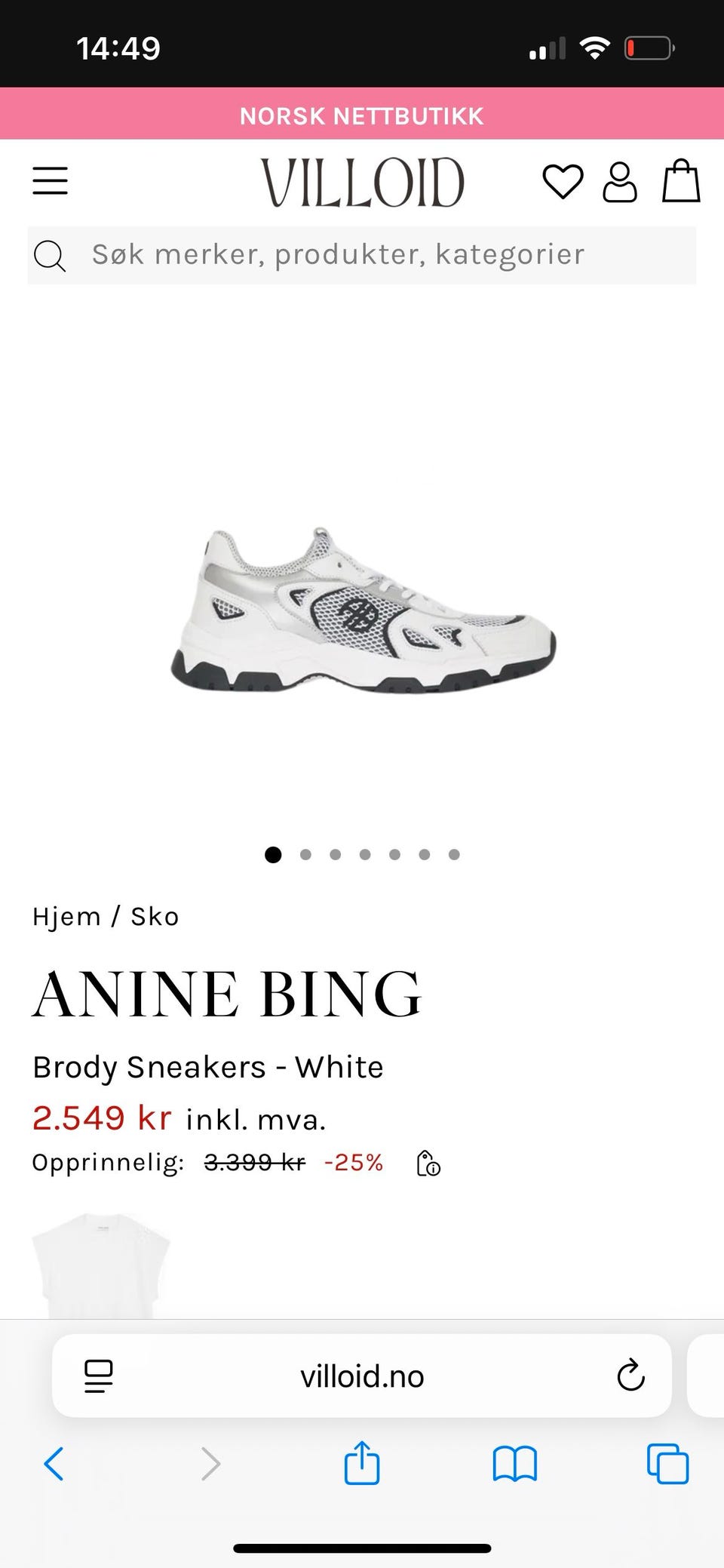Viewport: 724px width, 1568px height.
Task: Go back to previous page
Action: [54, 1464]
